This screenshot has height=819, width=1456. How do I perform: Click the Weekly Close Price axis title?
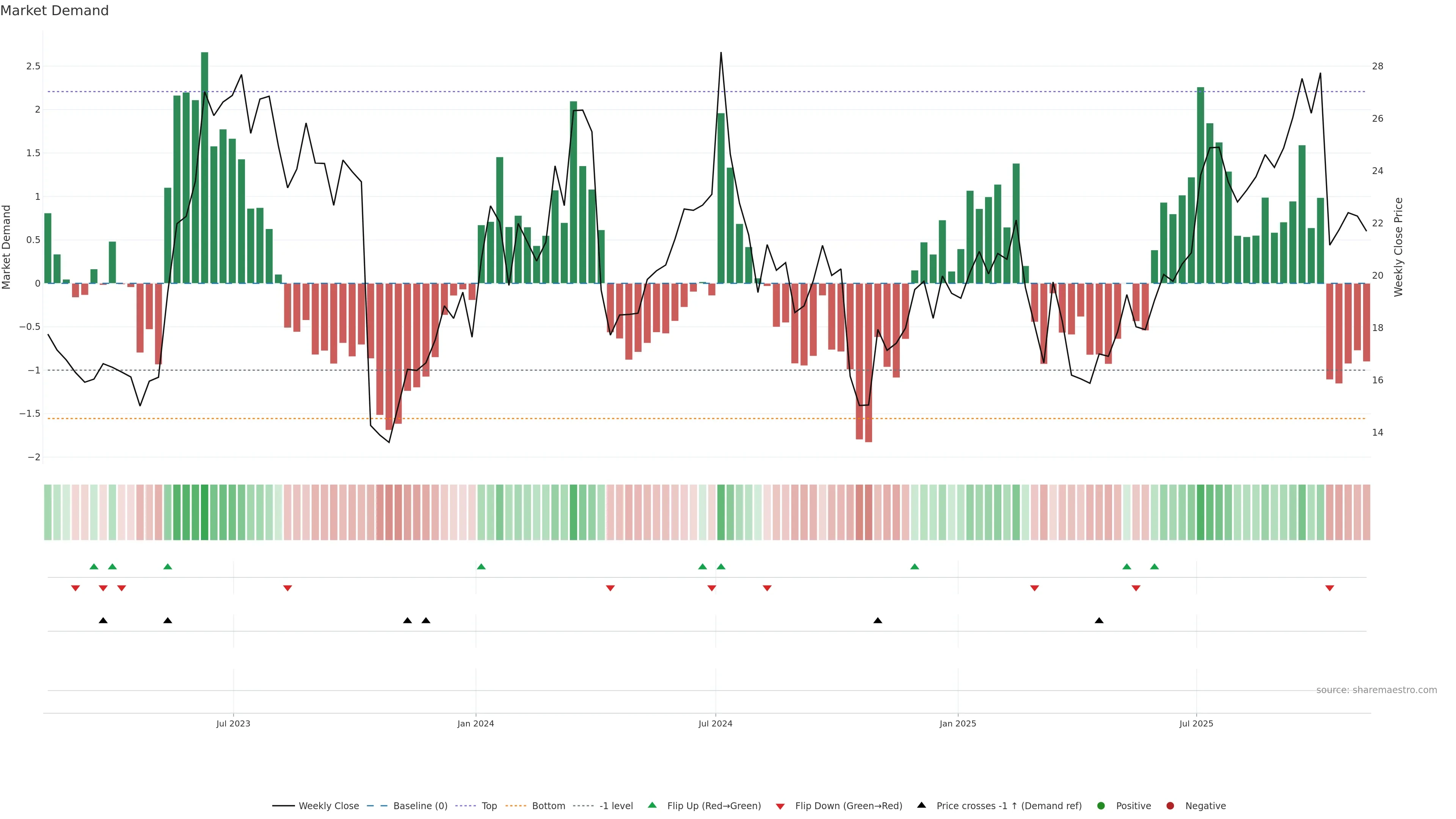pyautogui.click(x=1398, y=247)
